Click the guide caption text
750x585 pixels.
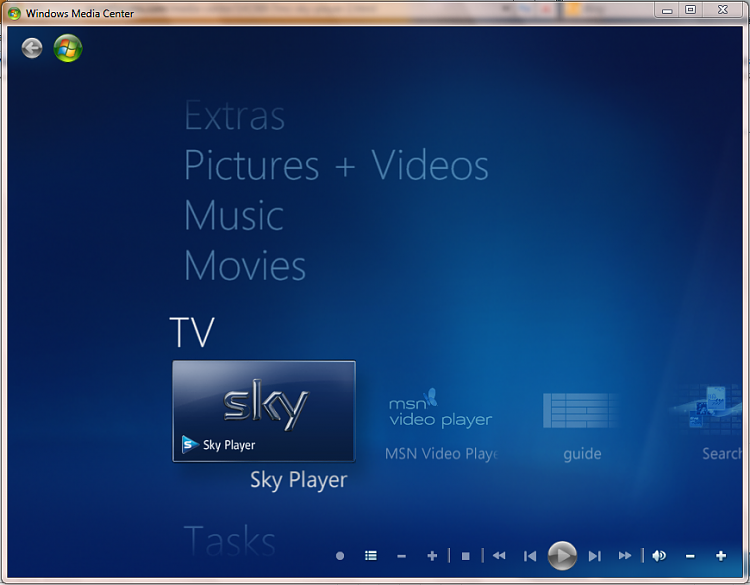click(582, 453)
